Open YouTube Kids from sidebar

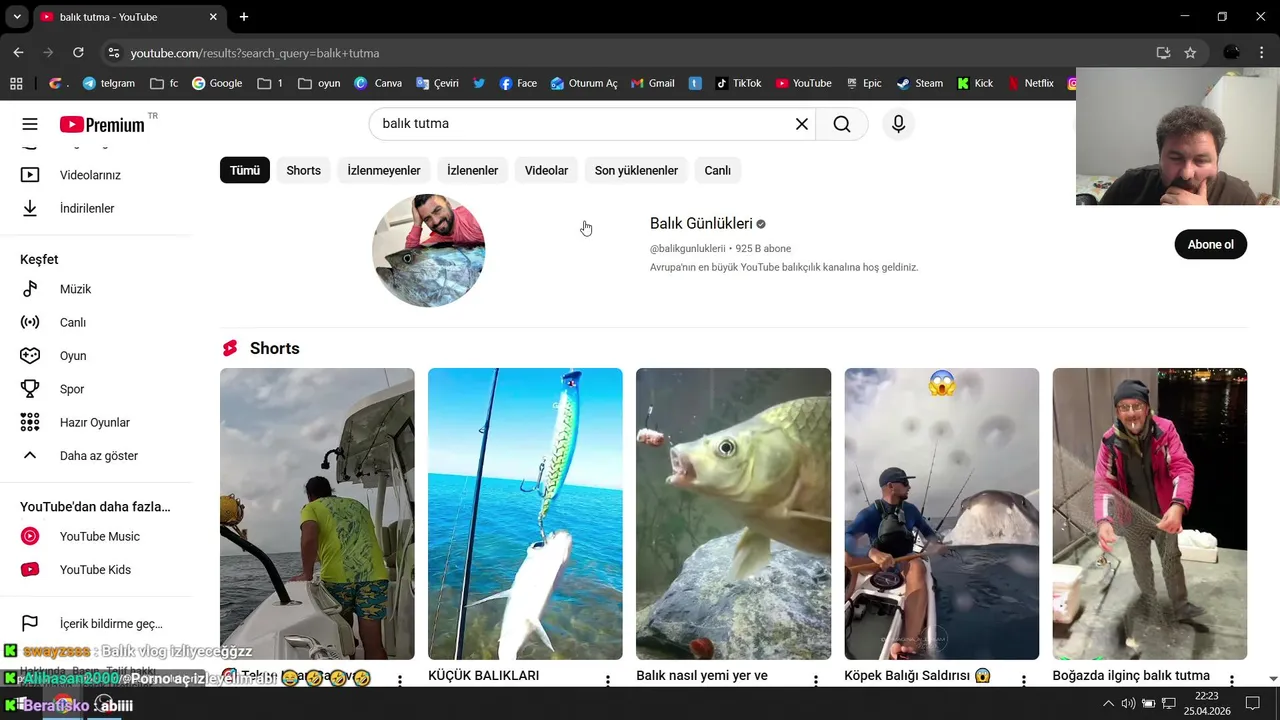(96, 570)
